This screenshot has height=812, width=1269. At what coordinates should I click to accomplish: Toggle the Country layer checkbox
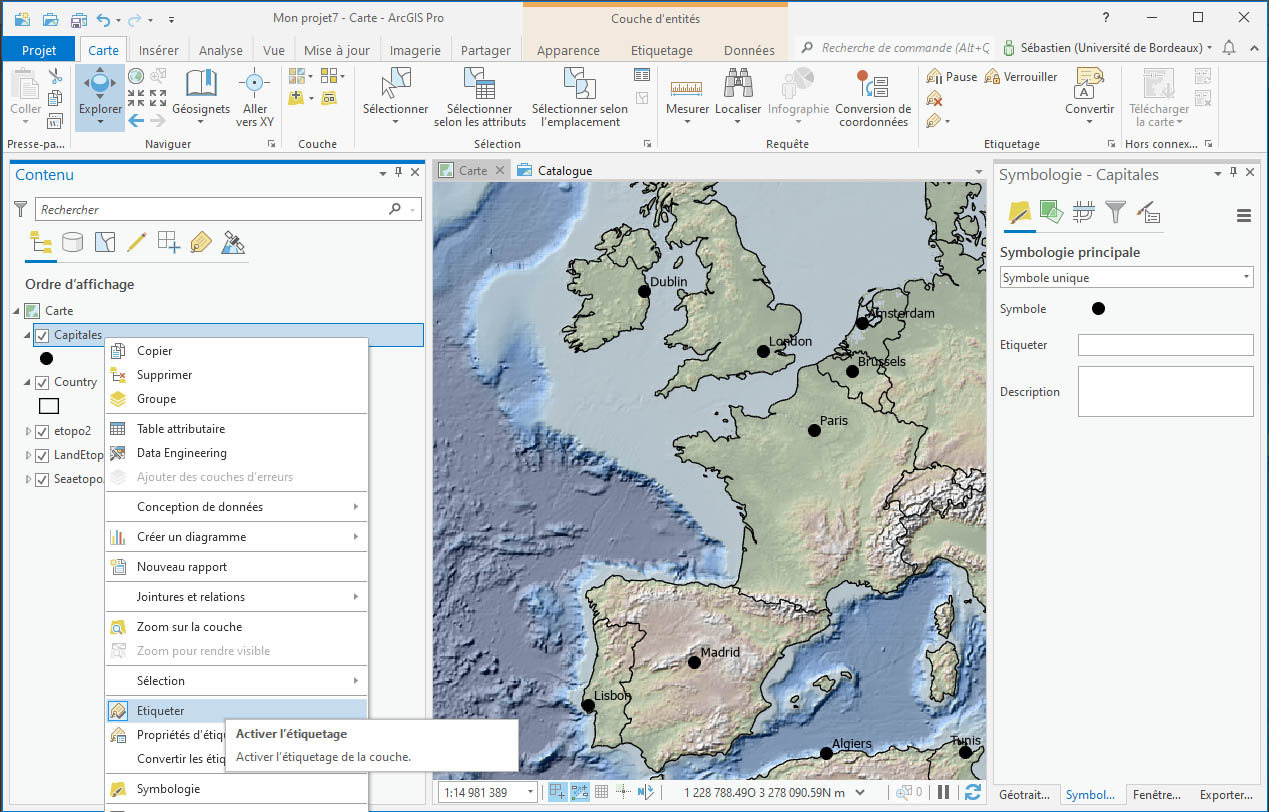(x=42, y=382)
